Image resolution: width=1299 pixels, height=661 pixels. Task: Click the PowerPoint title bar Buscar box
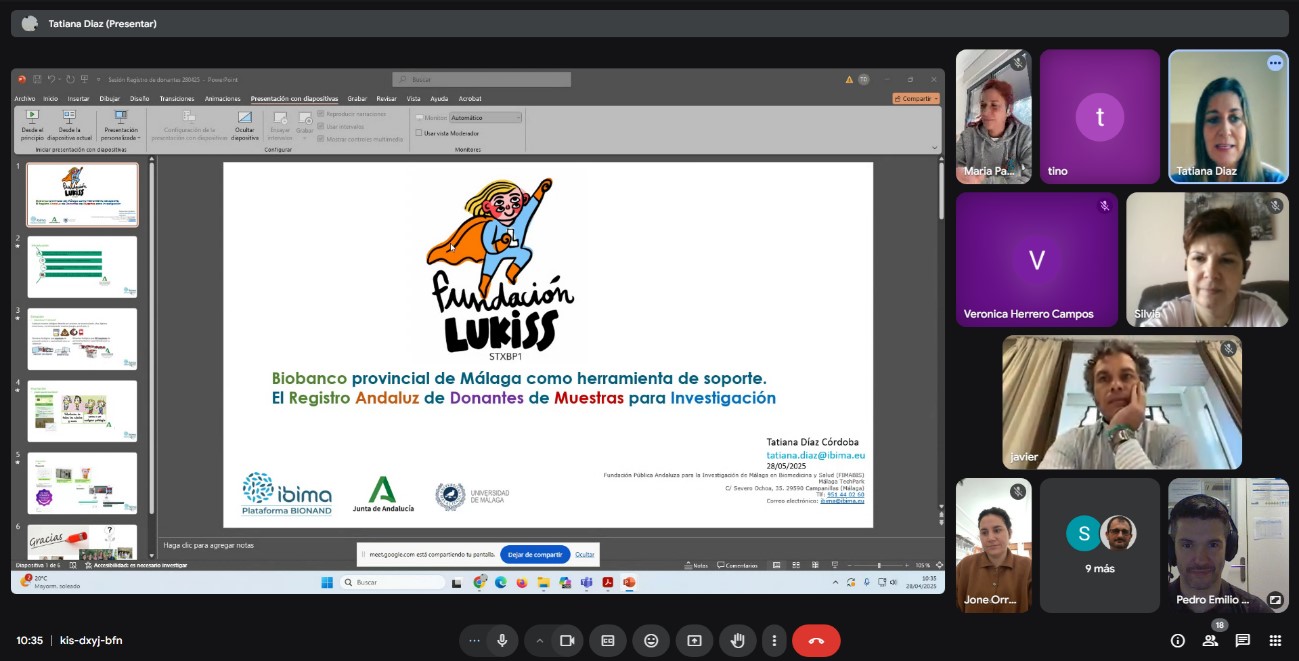click(x=481, y=79)
